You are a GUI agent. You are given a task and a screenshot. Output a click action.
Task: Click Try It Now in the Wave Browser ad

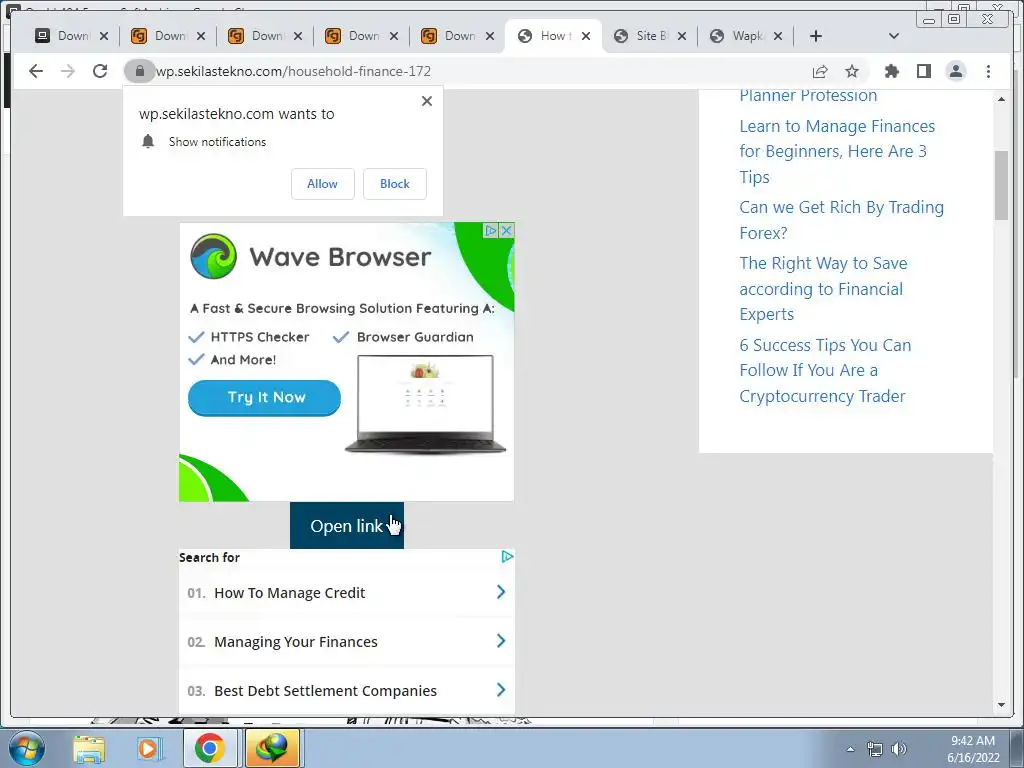[264, 398]
